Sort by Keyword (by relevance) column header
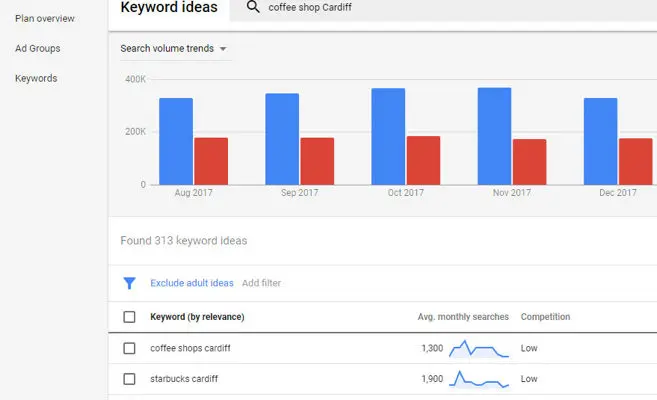 pyautogui.click(x=197, y=317)
